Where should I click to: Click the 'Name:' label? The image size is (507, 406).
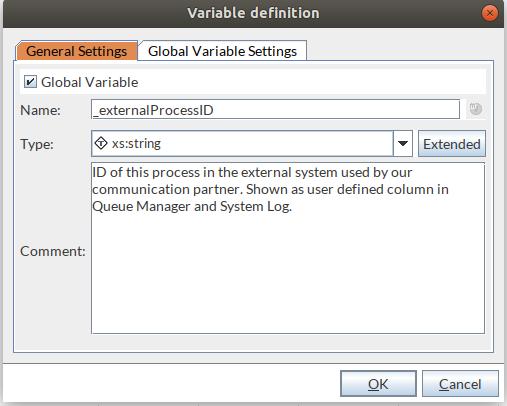pyautogui.click(x=40, y=110)
